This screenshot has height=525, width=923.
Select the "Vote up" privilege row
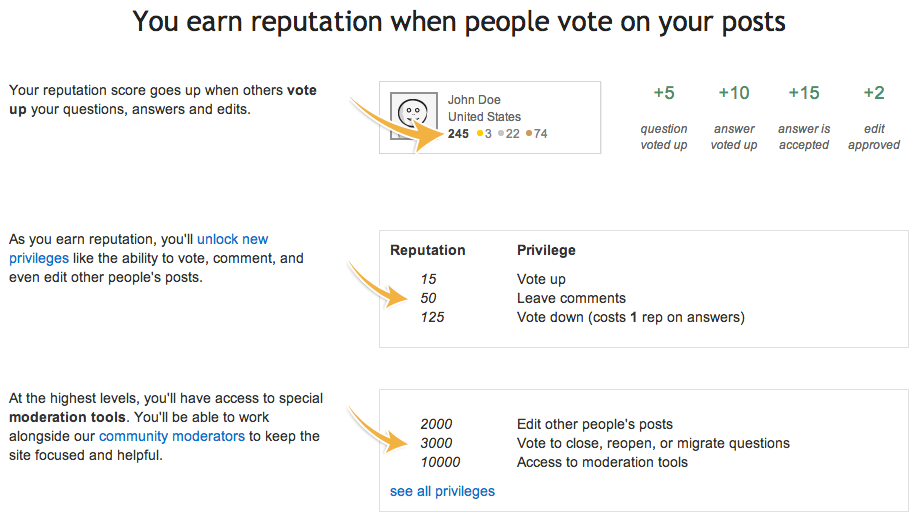pos(541,279)
